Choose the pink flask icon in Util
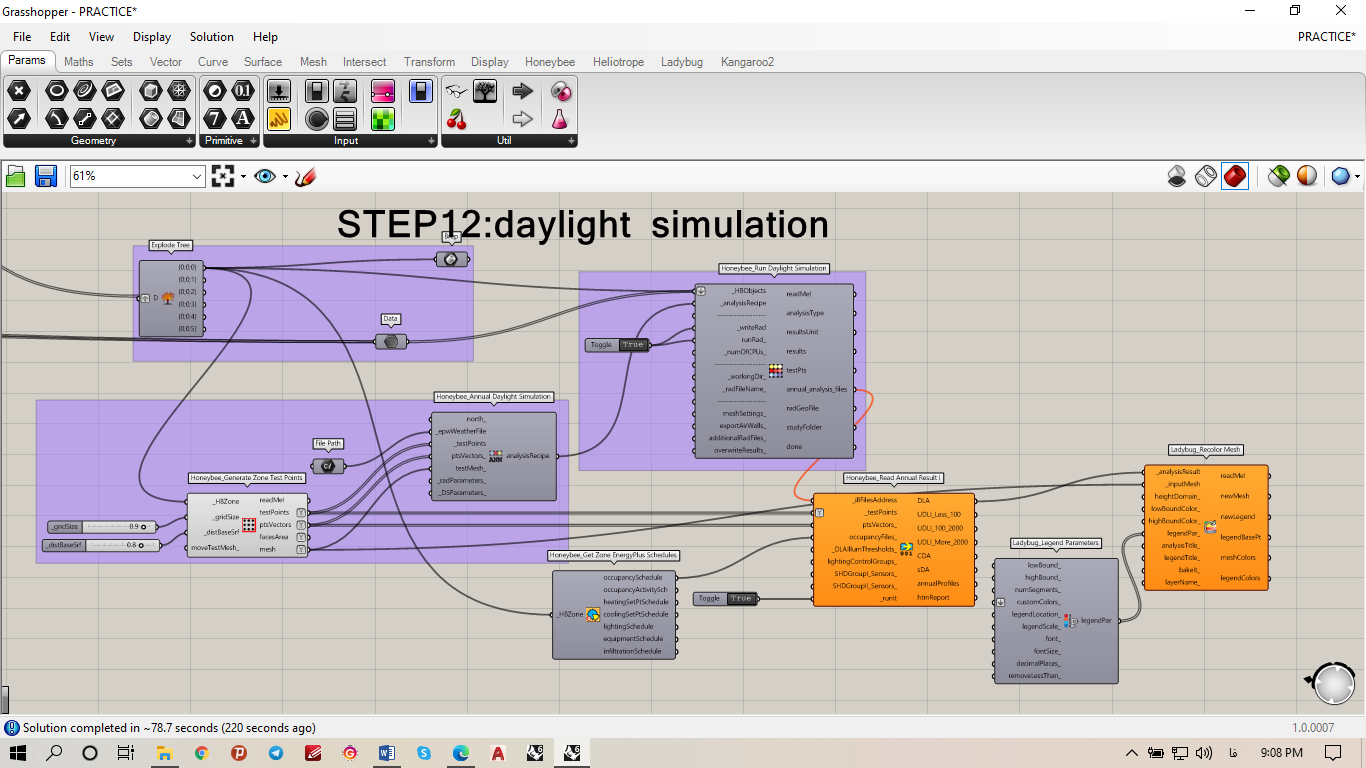Viewport: 1366px width, 768px height. 561,120
